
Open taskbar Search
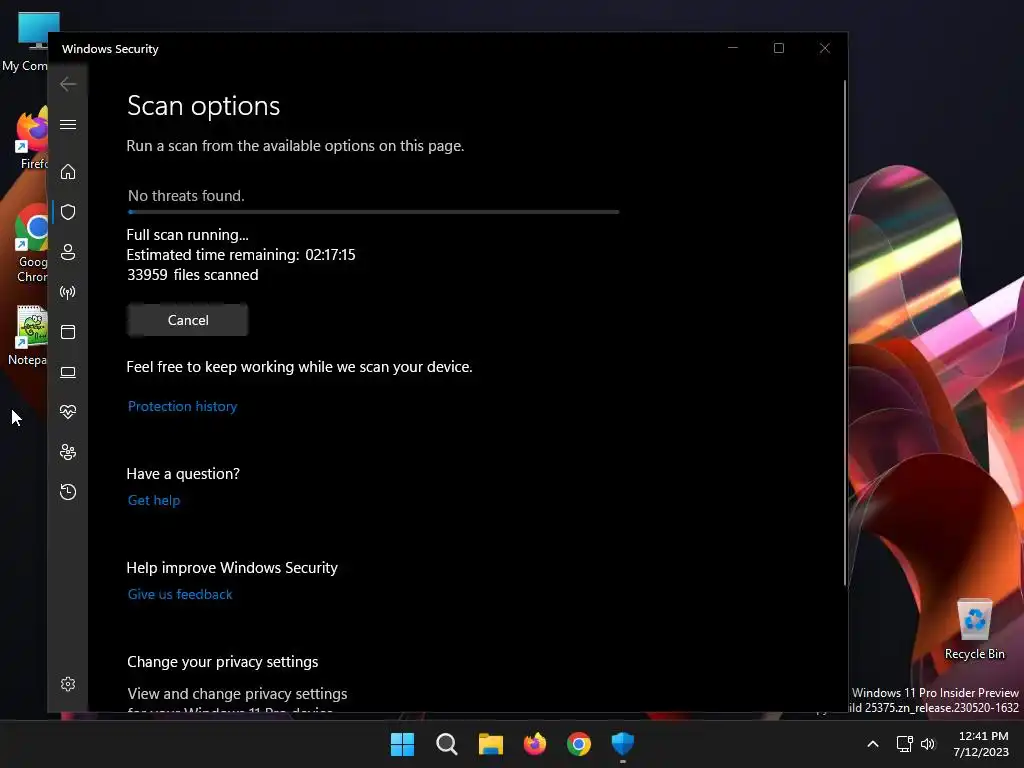[x=447, y=744]
